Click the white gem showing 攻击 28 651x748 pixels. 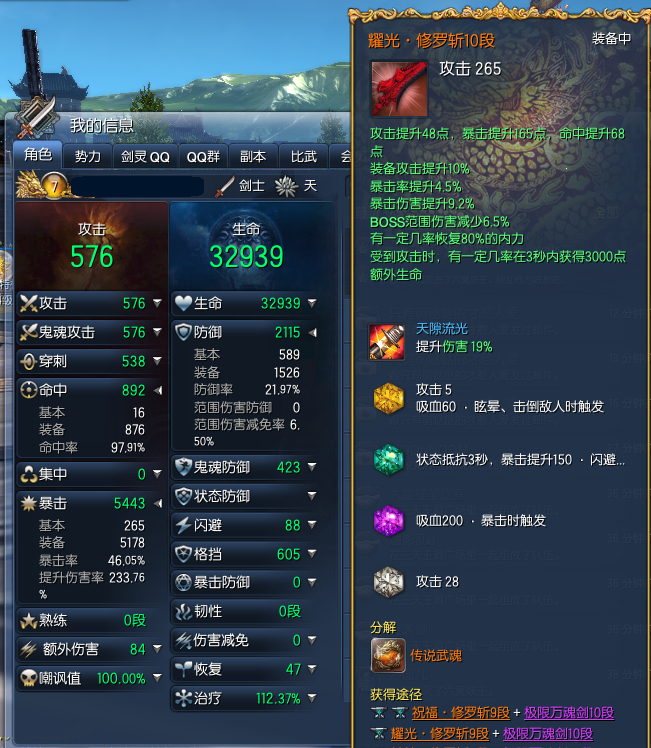389,582
